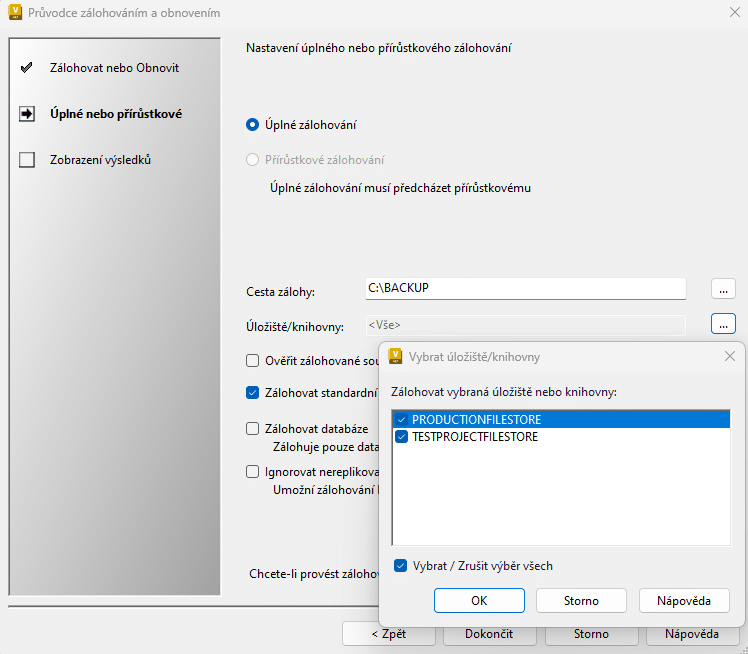Image resolution: width=748 pixels, height=654 pixels.
Task: Uncheck PRODUCTIONFILESTORE in the list
Action: (401, 420)
